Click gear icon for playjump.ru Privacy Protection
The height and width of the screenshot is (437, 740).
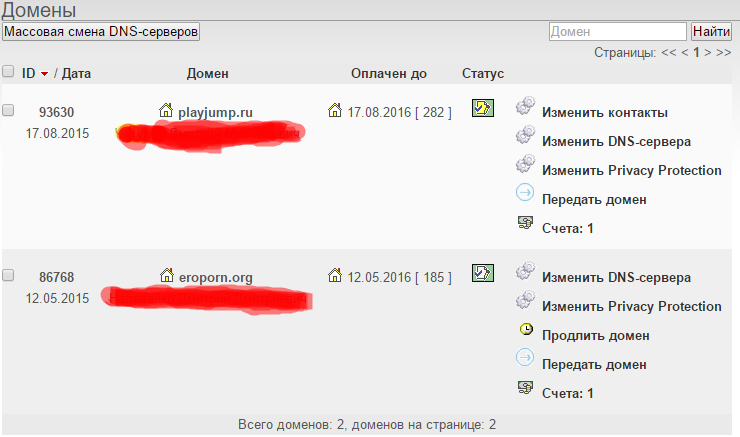[525, 163]
